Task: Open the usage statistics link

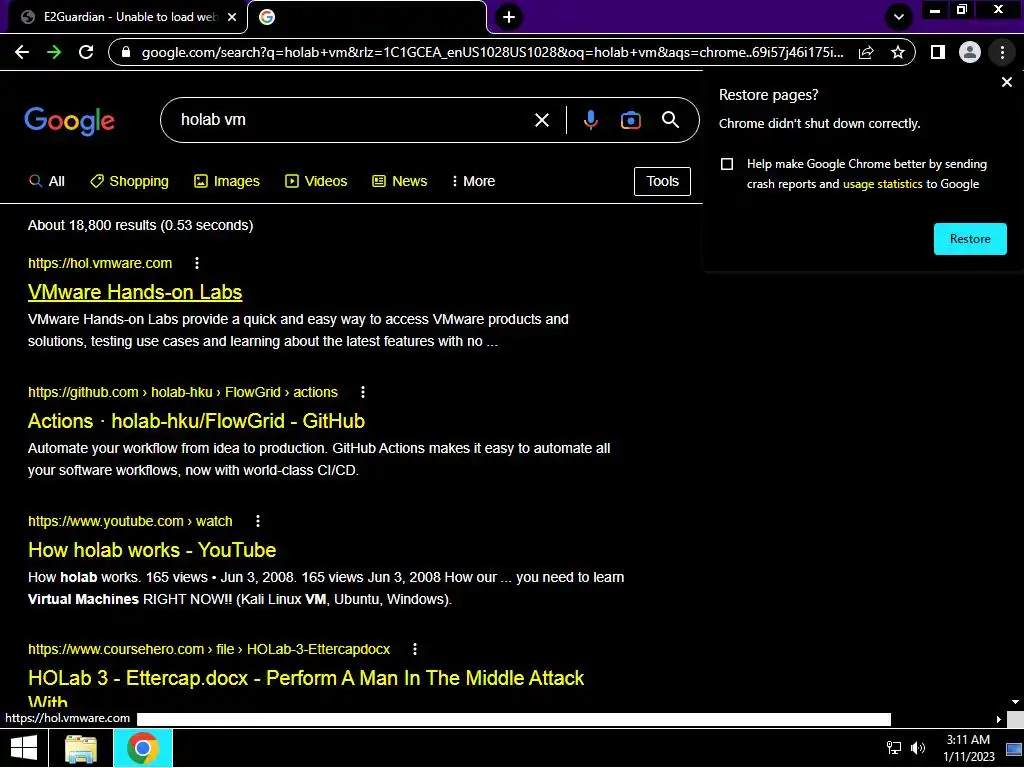Action: pos(882,184)
